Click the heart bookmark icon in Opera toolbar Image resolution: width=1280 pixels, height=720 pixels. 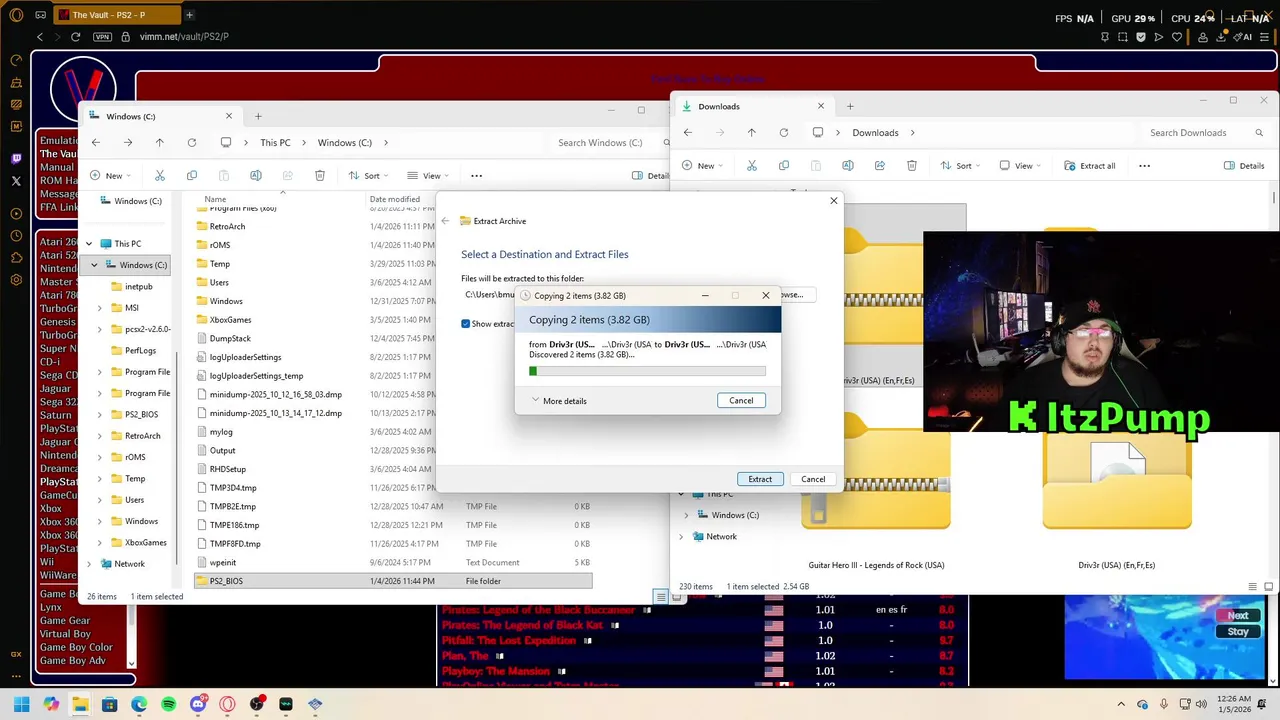(1177, 37)
